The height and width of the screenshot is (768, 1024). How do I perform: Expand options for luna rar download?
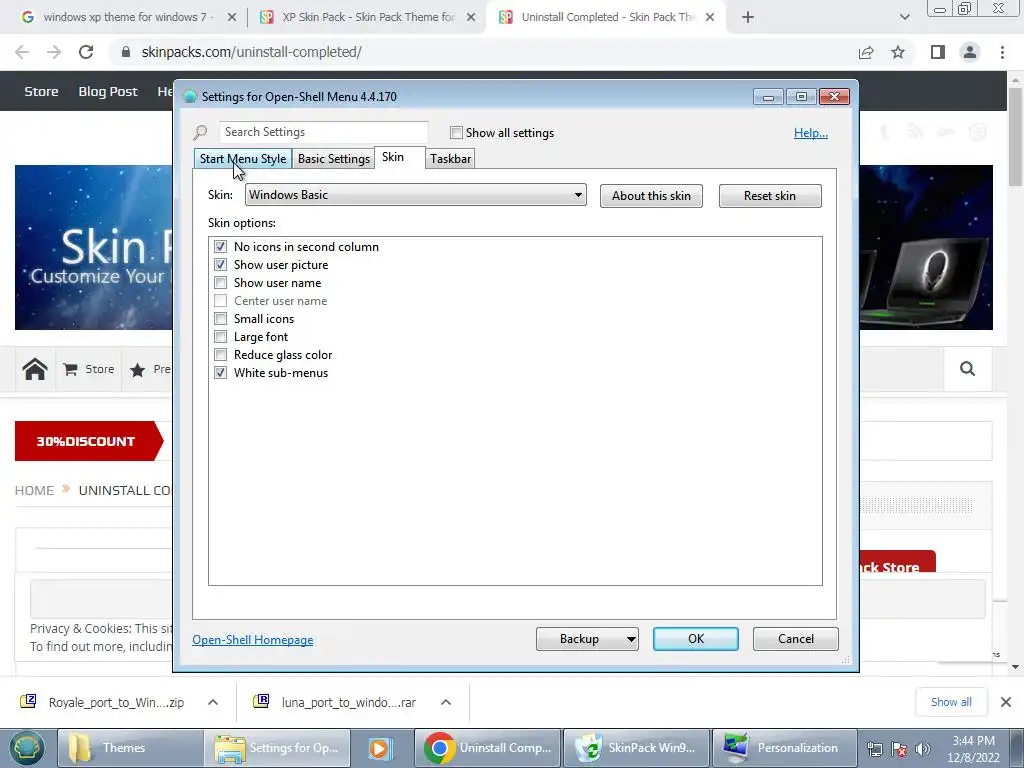pyautogui.click(x=446, y=702)
